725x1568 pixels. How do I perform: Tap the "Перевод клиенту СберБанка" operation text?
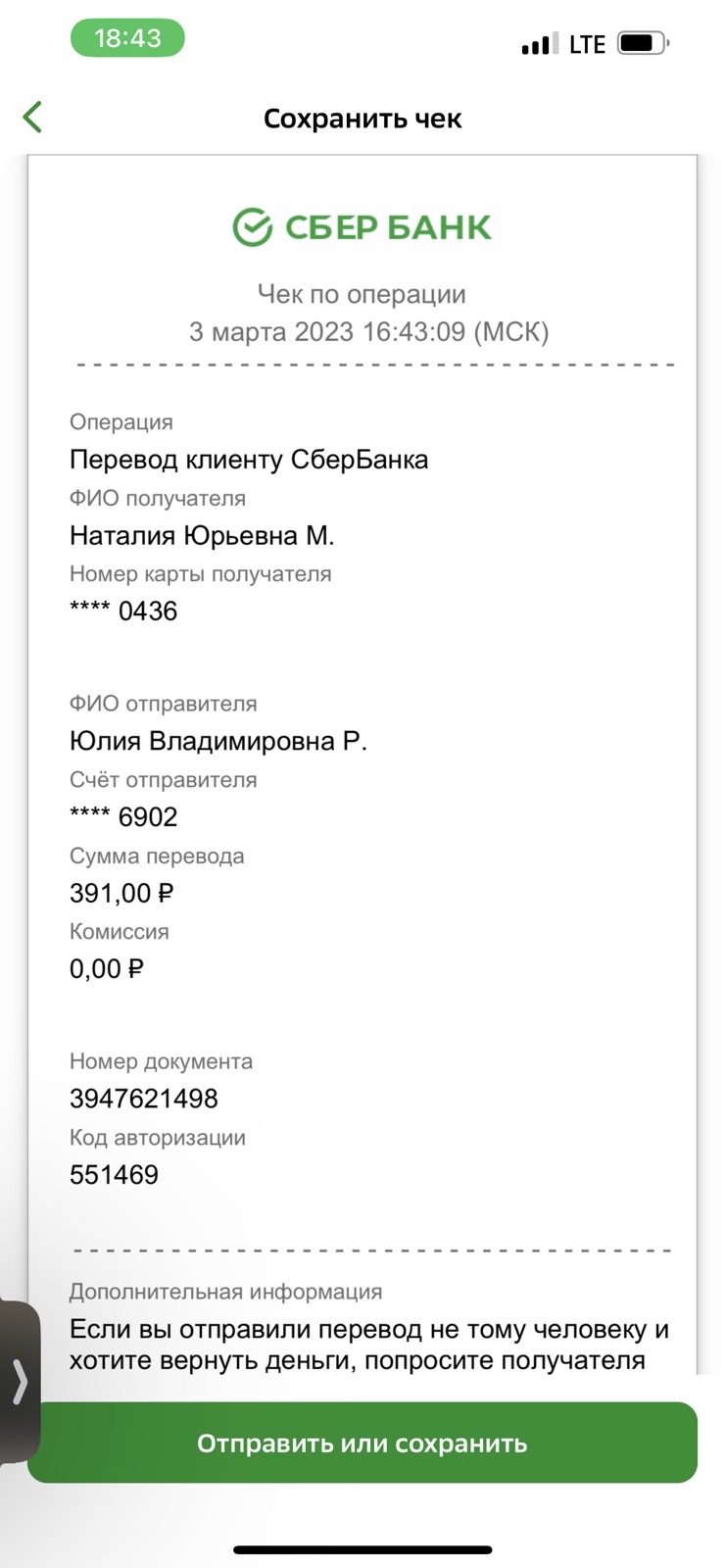(249, 460)
